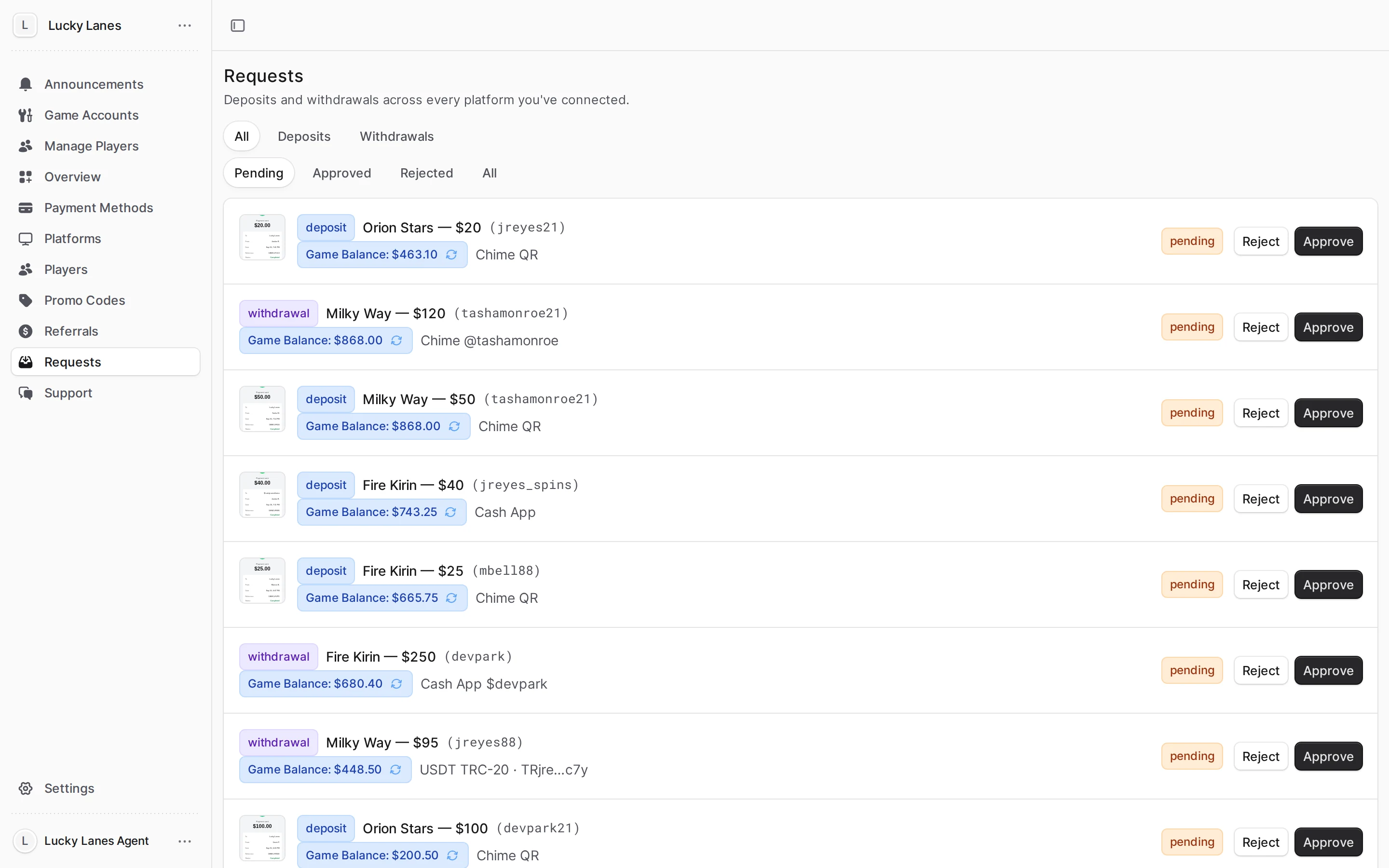Click Game Balance $463.10 chip
This screenshot has height=868, width=1389.
coord(381,254)
